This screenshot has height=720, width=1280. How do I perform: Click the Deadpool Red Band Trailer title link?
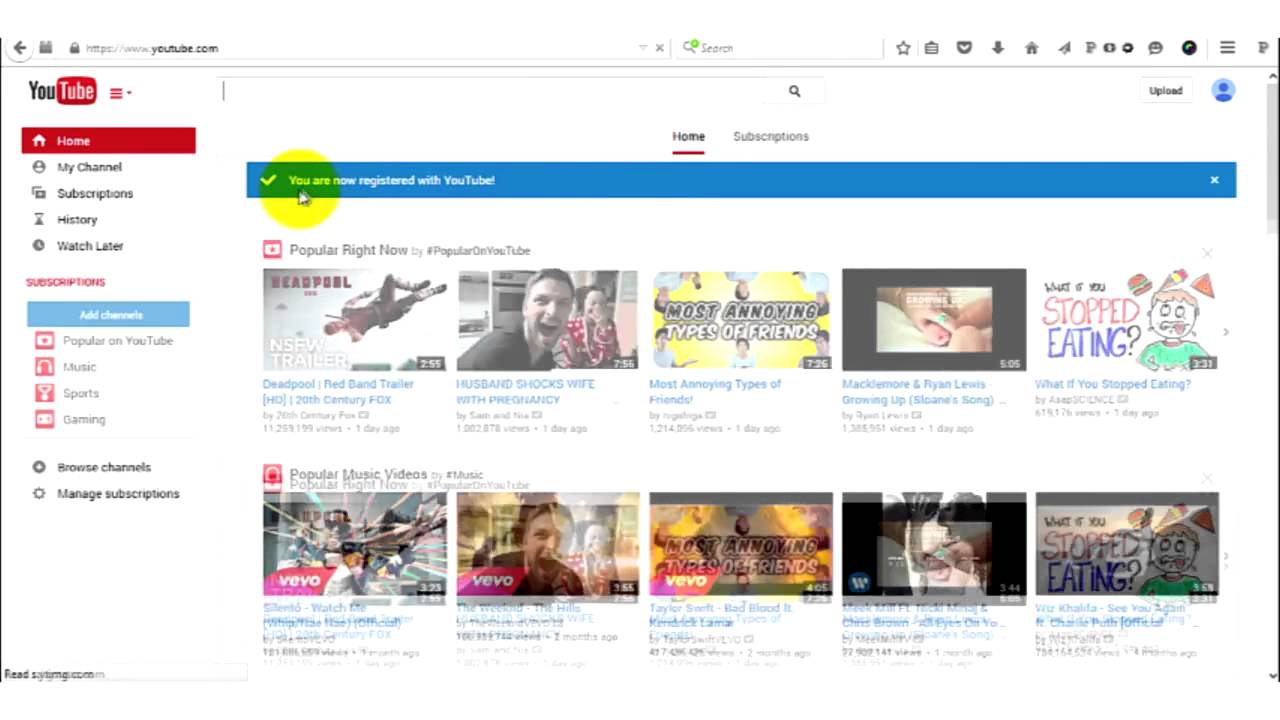coord(338,392)
